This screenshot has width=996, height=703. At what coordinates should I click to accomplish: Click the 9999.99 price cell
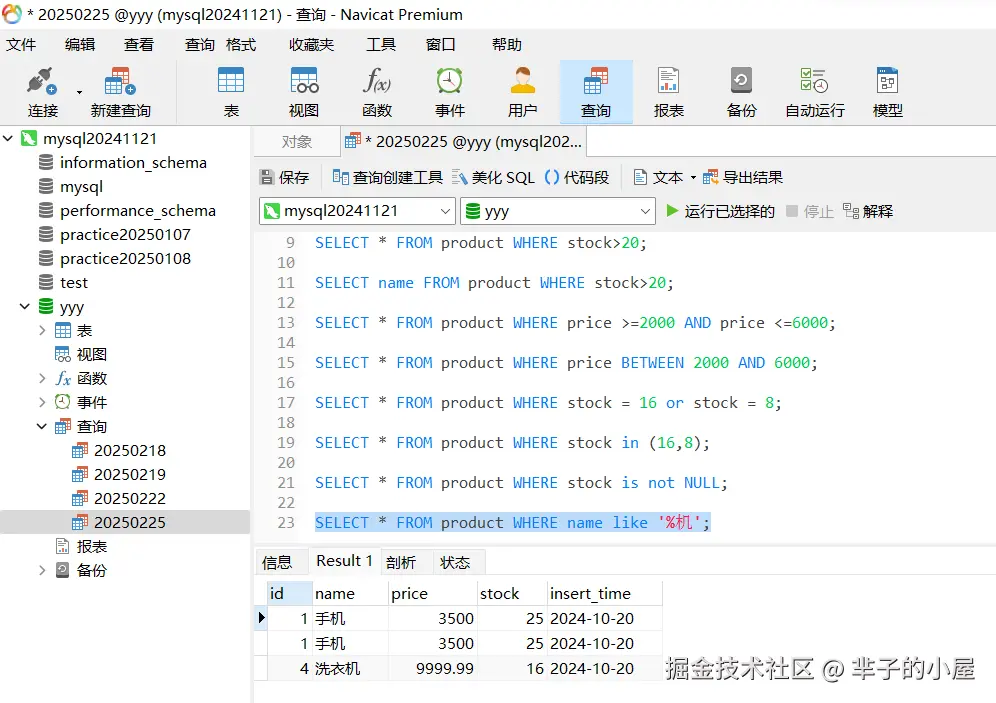(433, 669)
